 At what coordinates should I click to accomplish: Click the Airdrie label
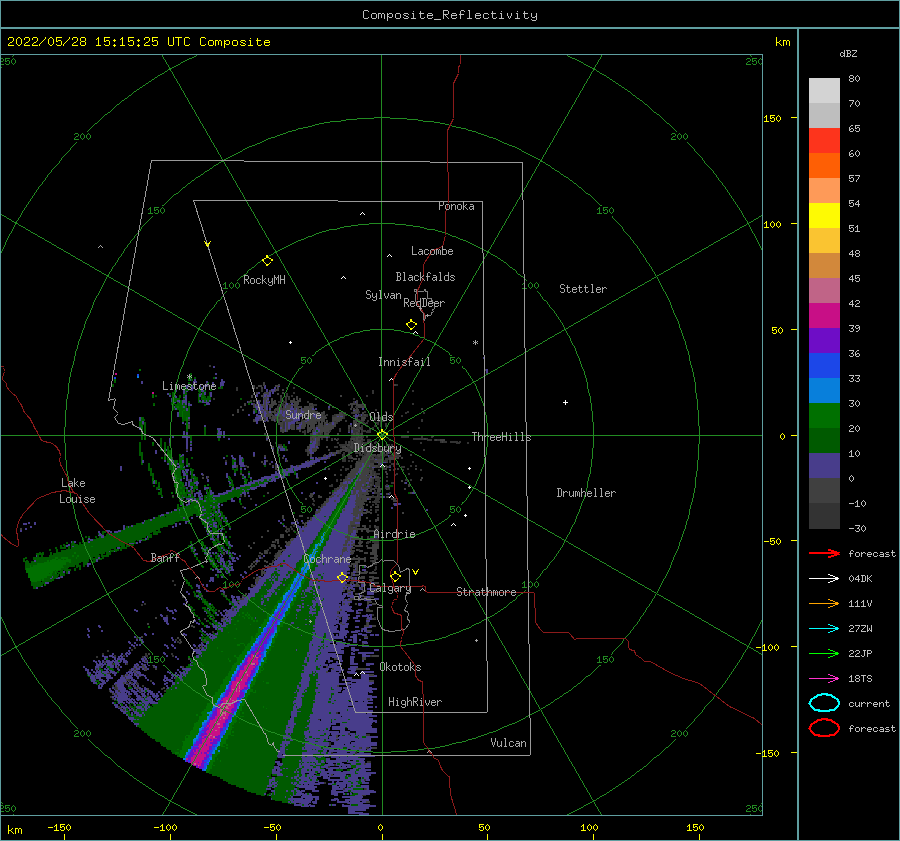coord(394,534)
